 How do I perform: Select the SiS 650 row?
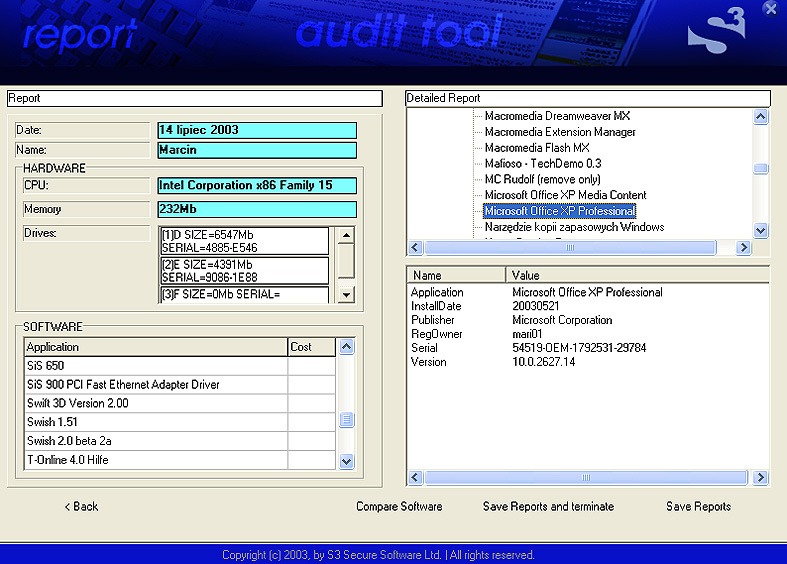[180, 366]
